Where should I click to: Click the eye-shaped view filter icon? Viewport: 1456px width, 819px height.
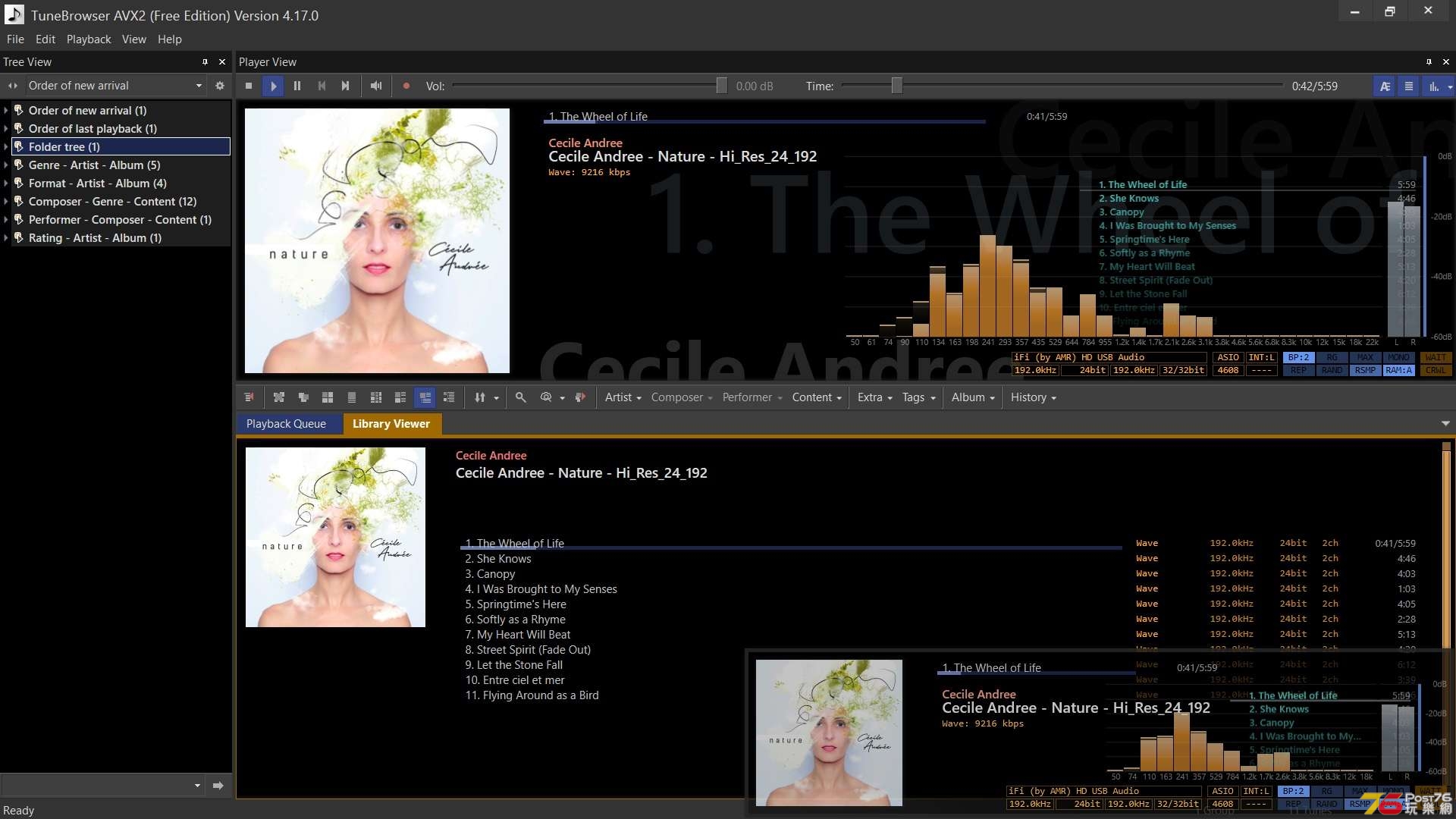click(x=546, y=397)
